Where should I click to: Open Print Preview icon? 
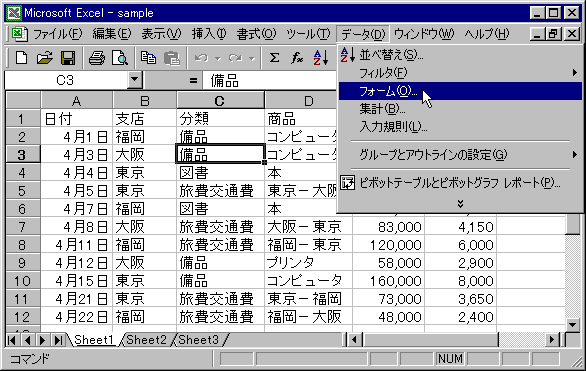120,58
